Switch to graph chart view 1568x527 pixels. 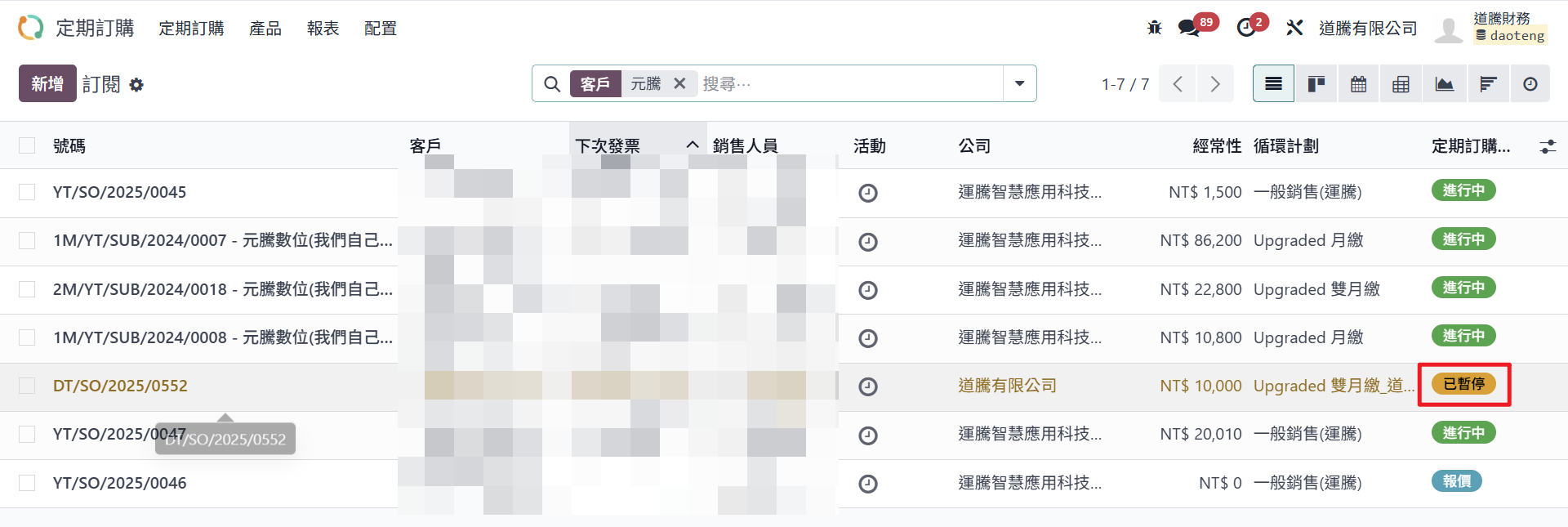(1444, 84)
